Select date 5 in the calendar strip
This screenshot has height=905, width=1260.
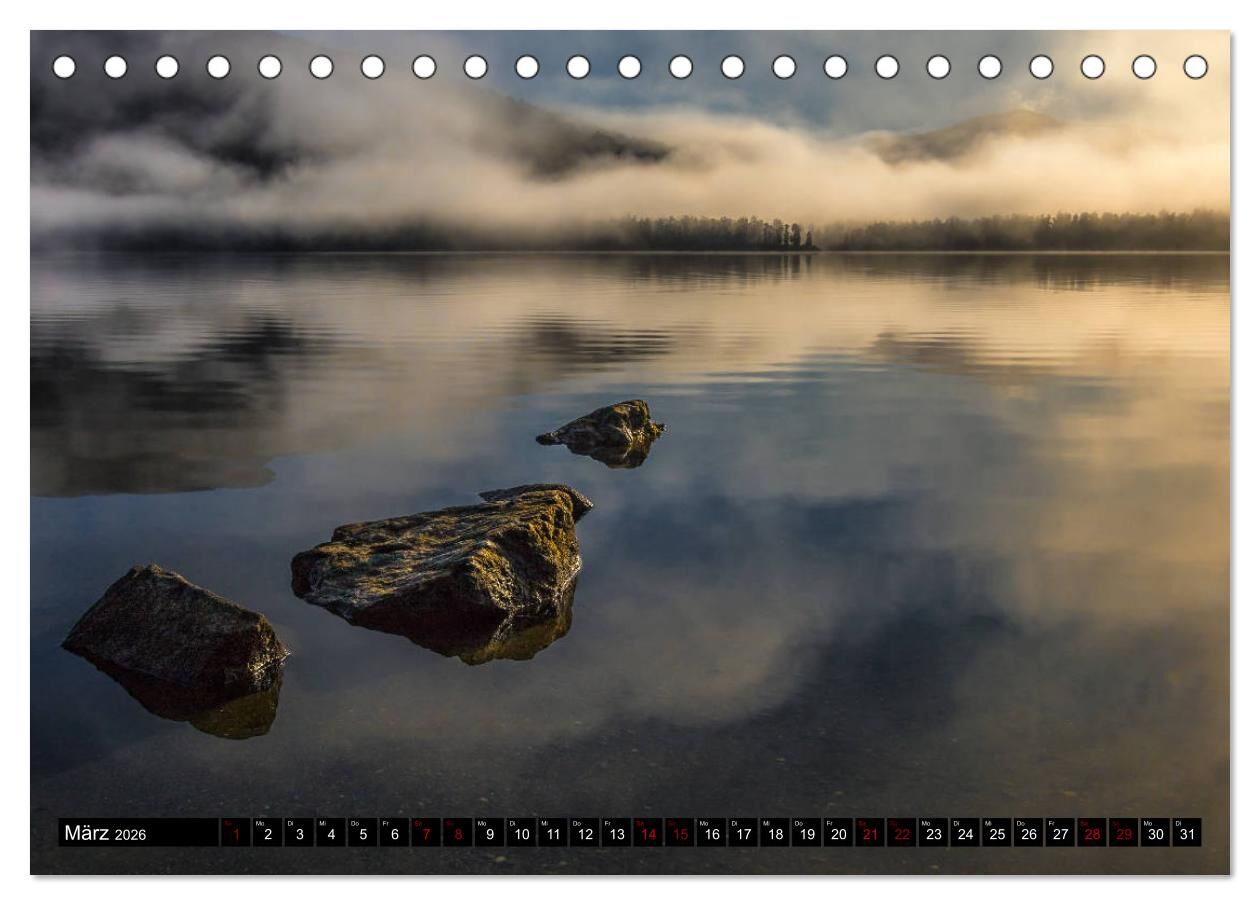pos(362,833)
